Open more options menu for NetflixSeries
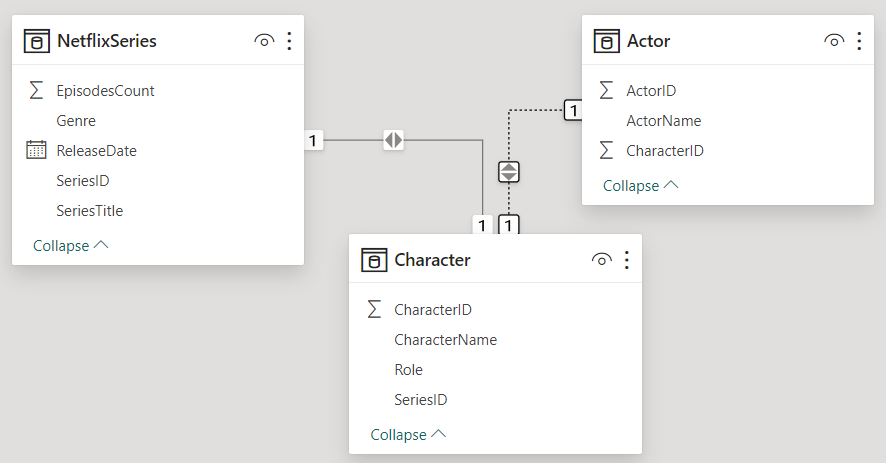Screen dimensions: 886x463 pyautogui.click(x=289, y=41)
